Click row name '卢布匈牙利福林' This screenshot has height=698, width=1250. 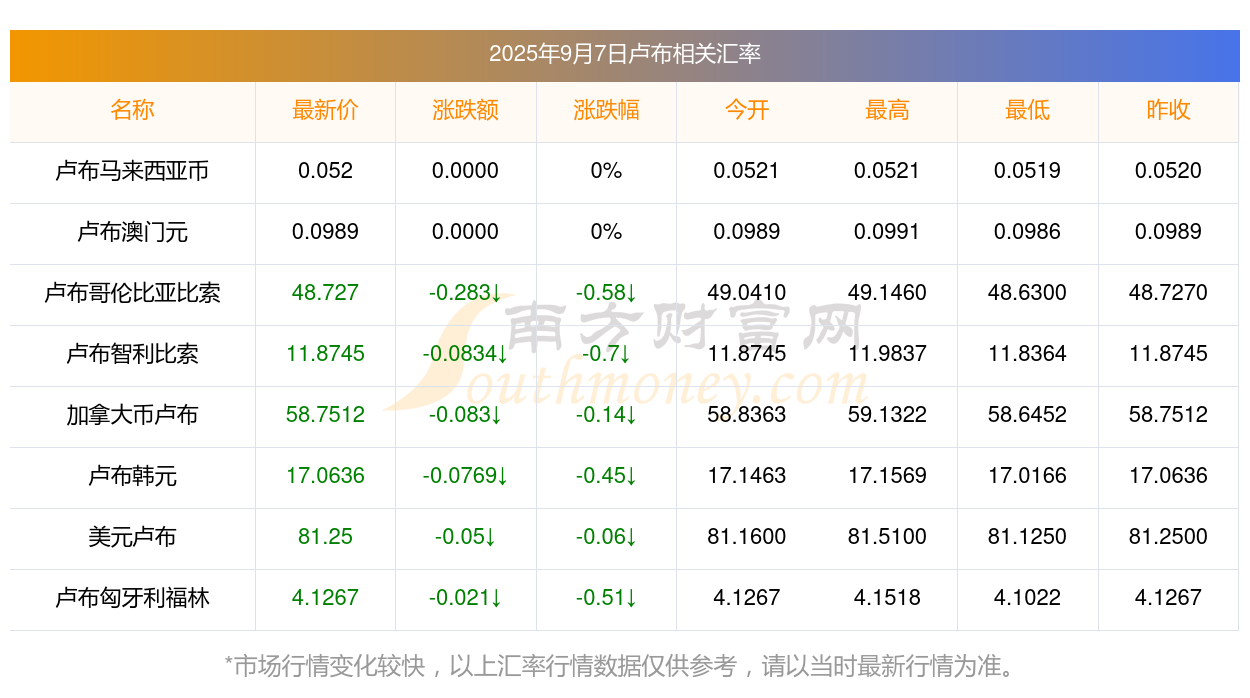click(133, 598)
